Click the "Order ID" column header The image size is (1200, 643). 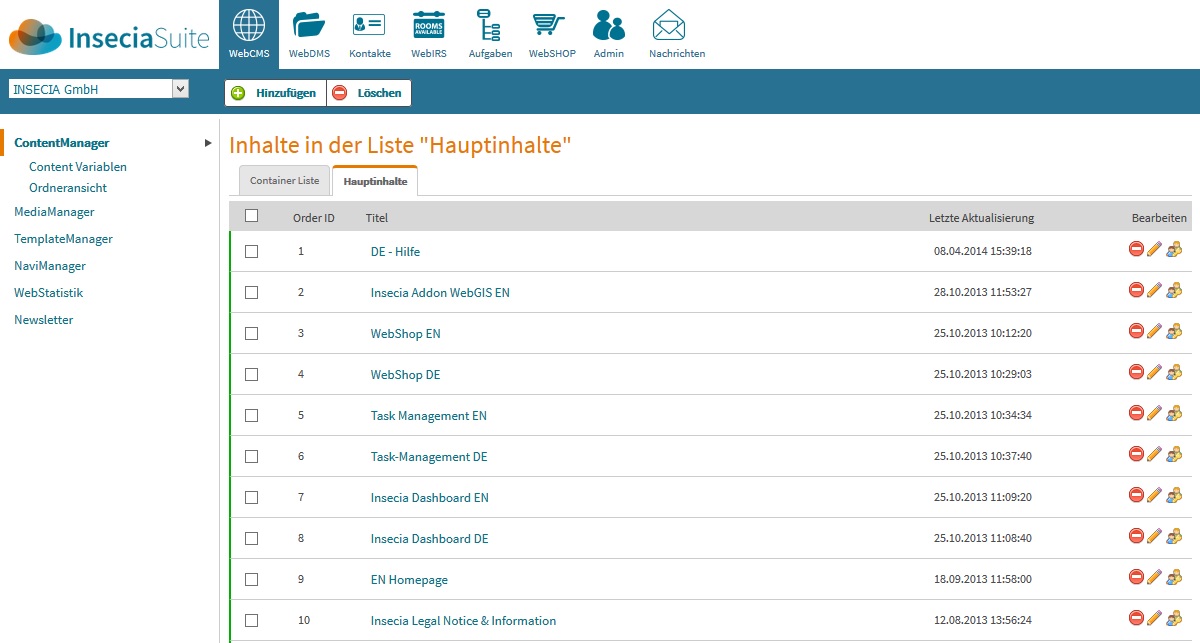point(313,218)
